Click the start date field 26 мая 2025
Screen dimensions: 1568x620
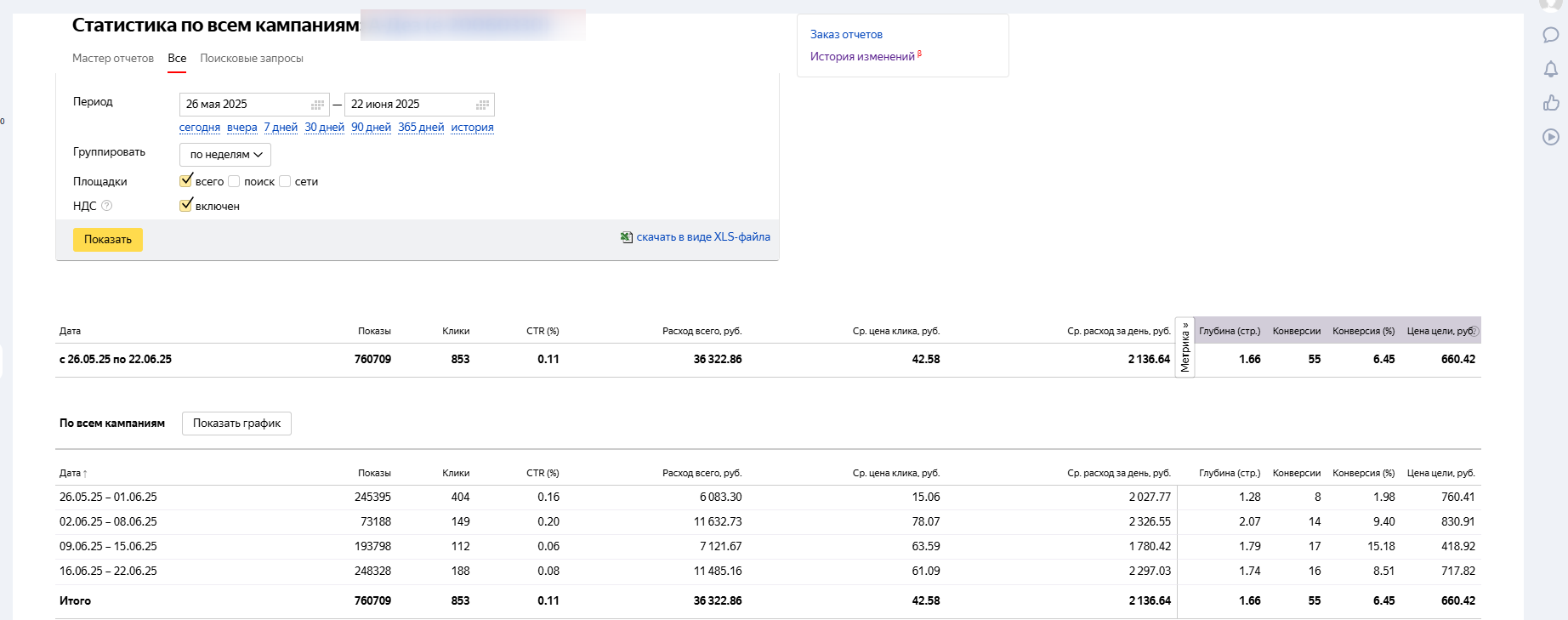[x=254, y=105]
